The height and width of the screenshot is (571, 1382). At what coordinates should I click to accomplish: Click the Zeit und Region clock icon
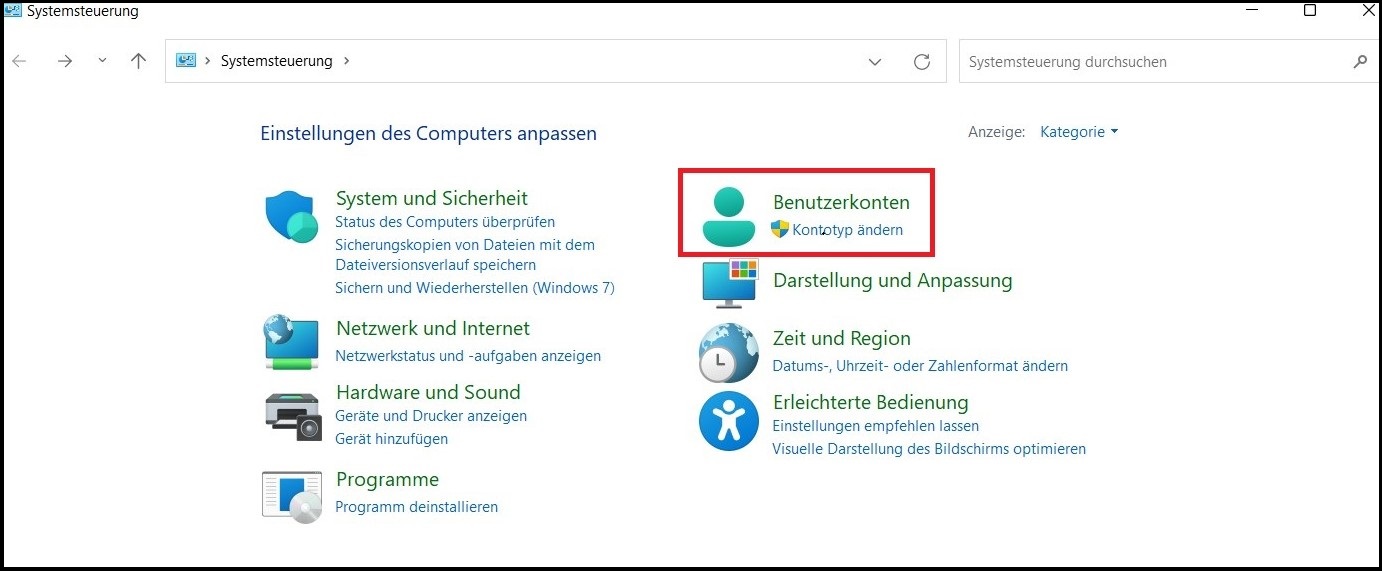click(728, 353)
